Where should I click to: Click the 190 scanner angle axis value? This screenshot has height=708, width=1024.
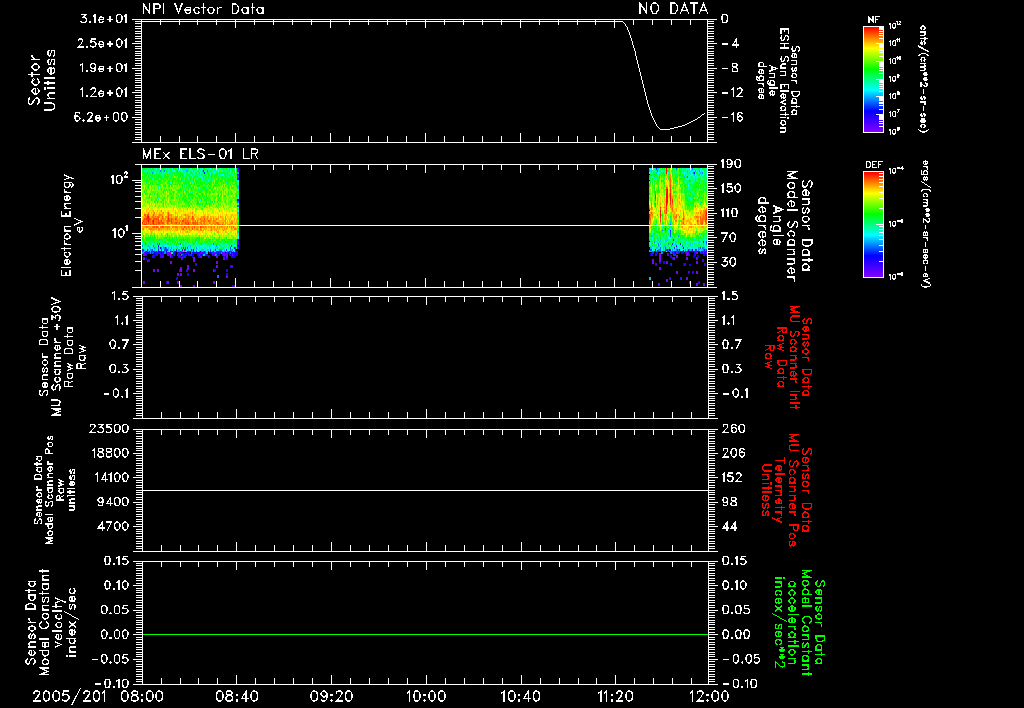[x=731, y=165]
